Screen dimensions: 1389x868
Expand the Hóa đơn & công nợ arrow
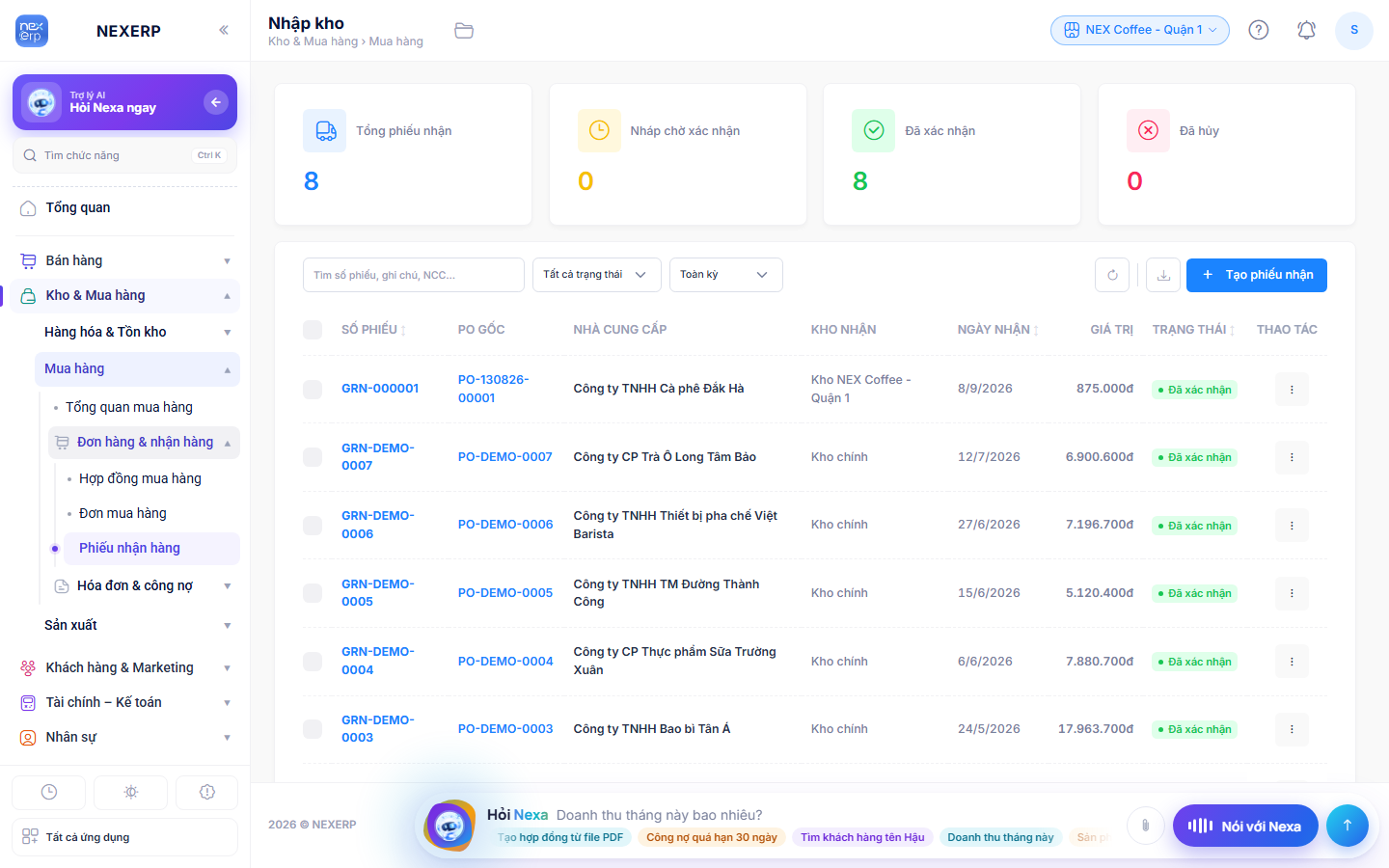click(228, 586)
